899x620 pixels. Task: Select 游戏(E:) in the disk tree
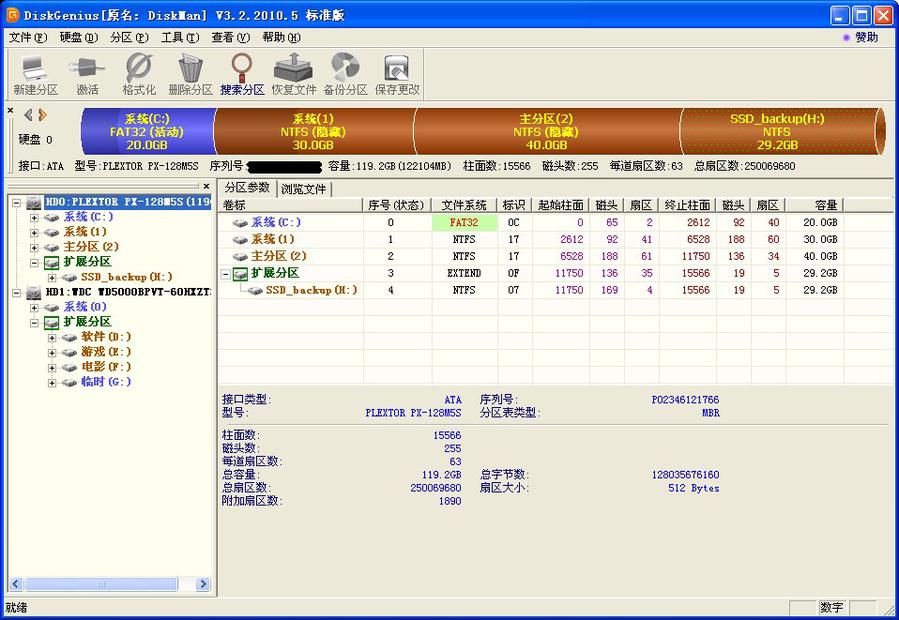[x=106, y=352]
